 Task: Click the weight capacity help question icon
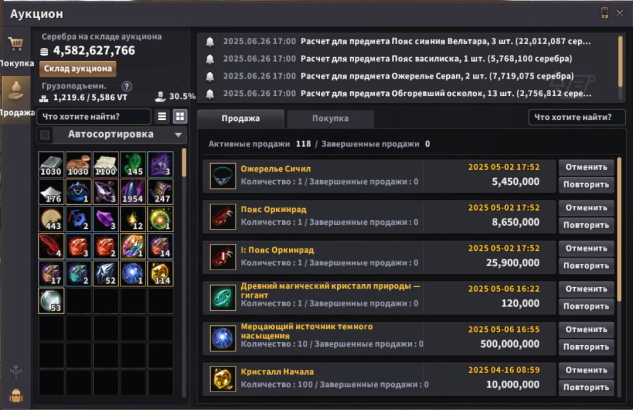(x=126, y=86)
